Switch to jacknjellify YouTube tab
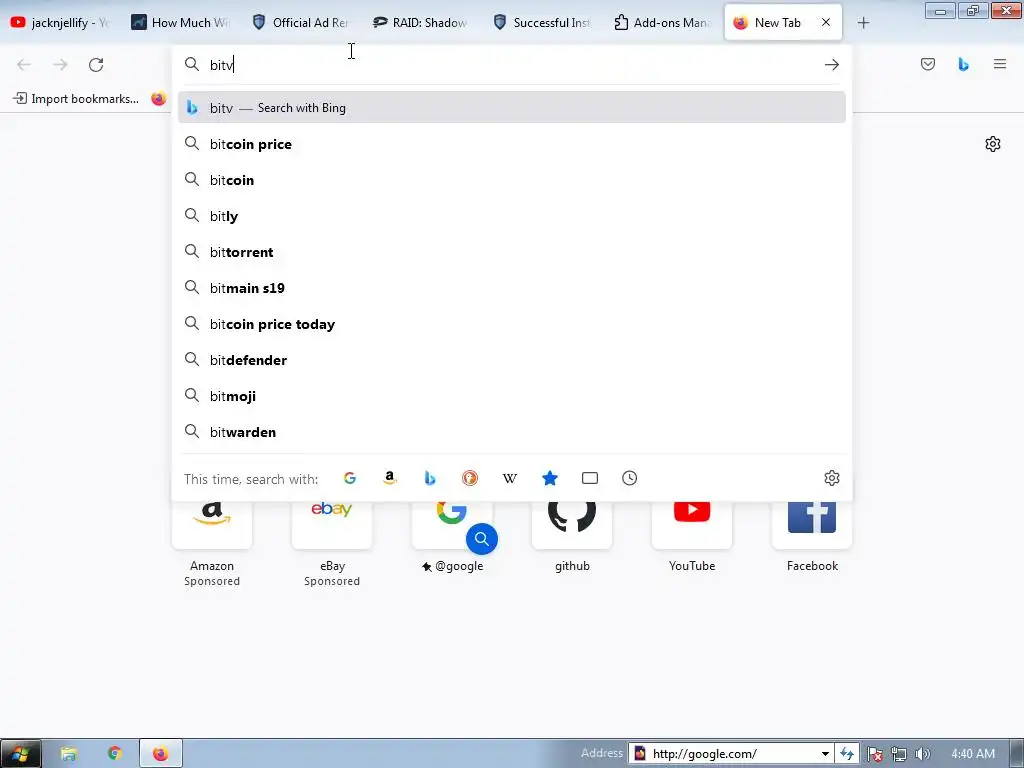The image size is (1024, 768). coord(60,23)
